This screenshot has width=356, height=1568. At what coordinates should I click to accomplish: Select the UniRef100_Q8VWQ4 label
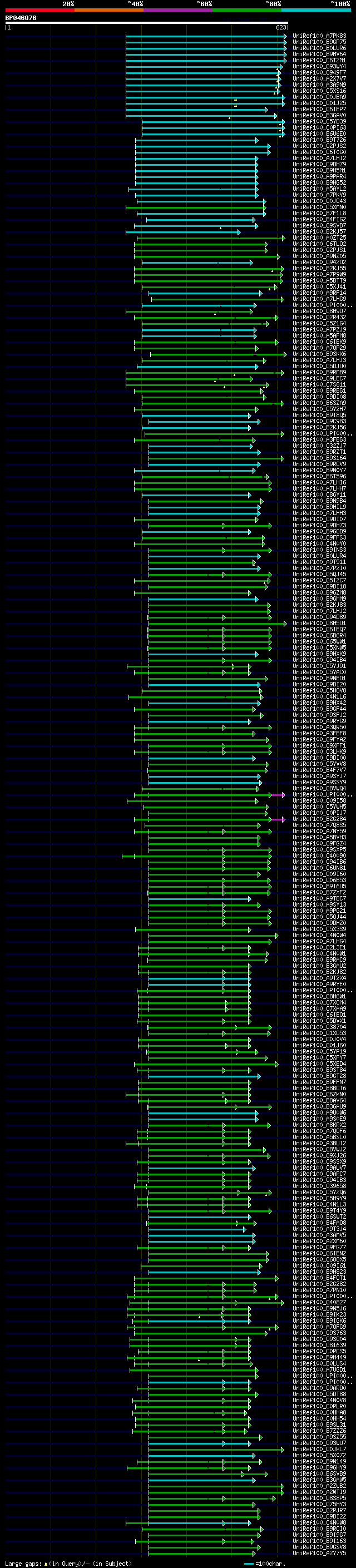[x=319, y=788]
